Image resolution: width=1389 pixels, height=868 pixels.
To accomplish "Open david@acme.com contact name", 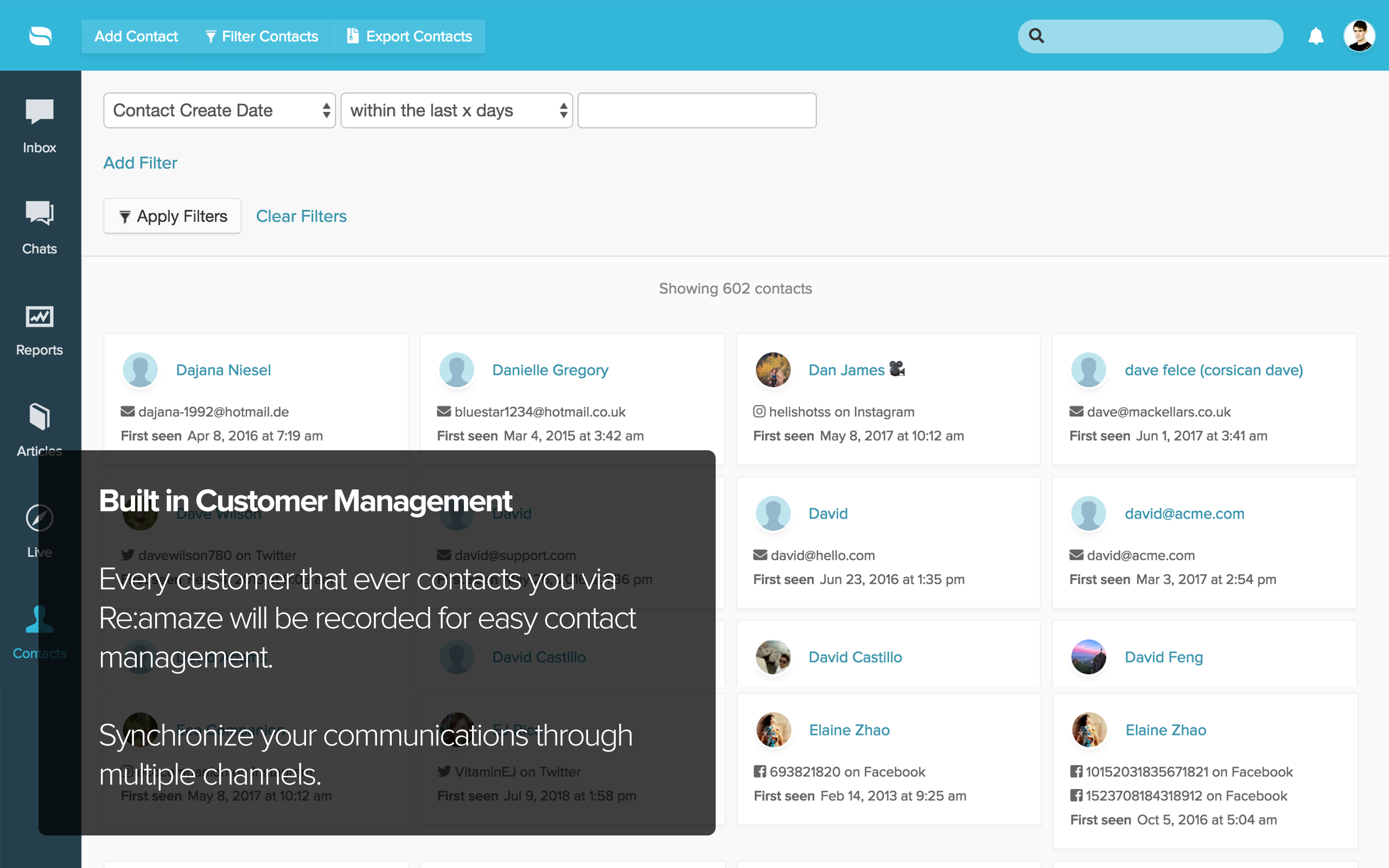I will coord(1184,514).
